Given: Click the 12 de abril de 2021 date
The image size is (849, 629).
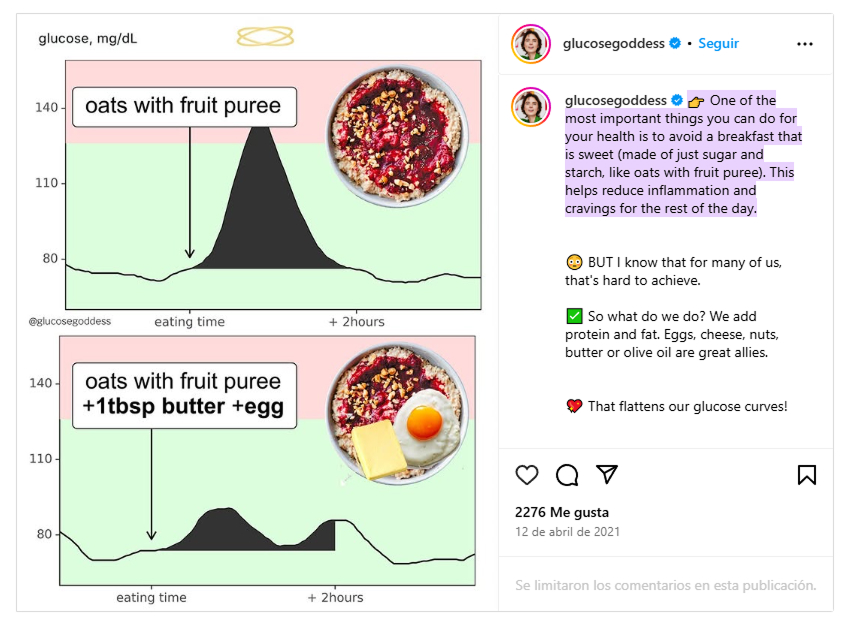Looking at the screenshot, I should tap(567, 532).
